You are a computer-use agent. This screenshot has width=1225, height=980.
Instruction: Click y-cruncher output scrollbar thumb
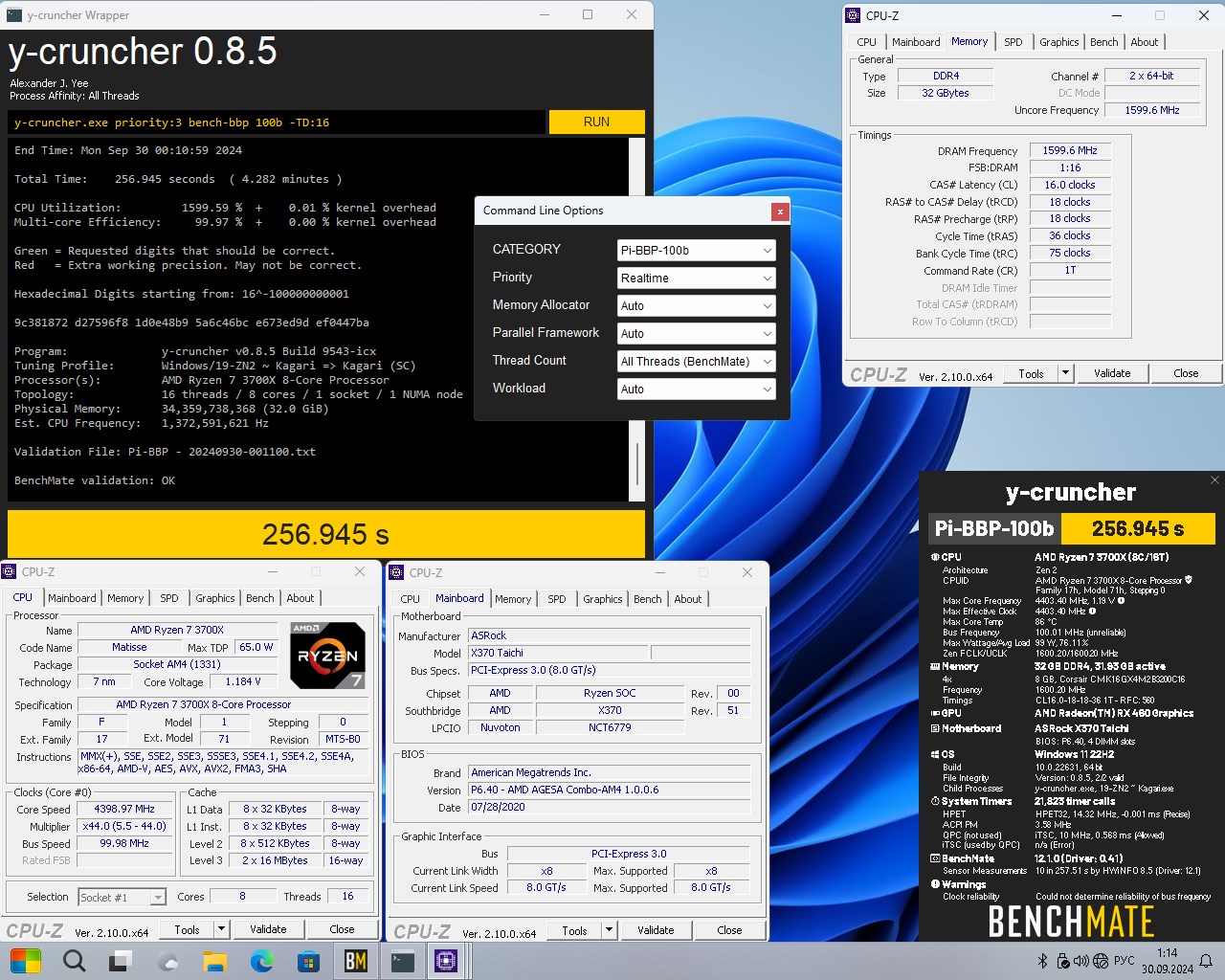pos(637,465)
